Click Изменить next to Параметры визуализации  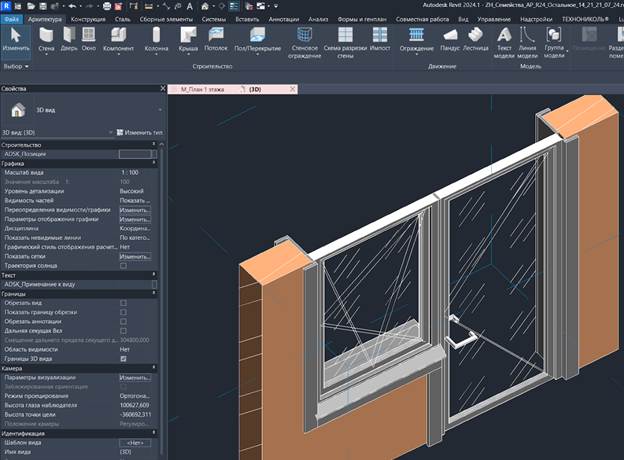(135, 378)
